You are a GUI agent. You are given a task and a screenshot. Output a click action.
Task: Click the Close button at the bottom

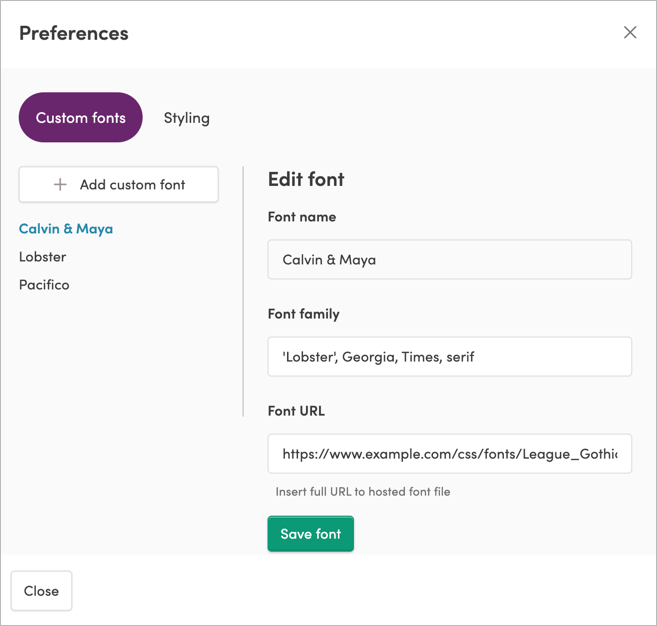pos(41,591)
